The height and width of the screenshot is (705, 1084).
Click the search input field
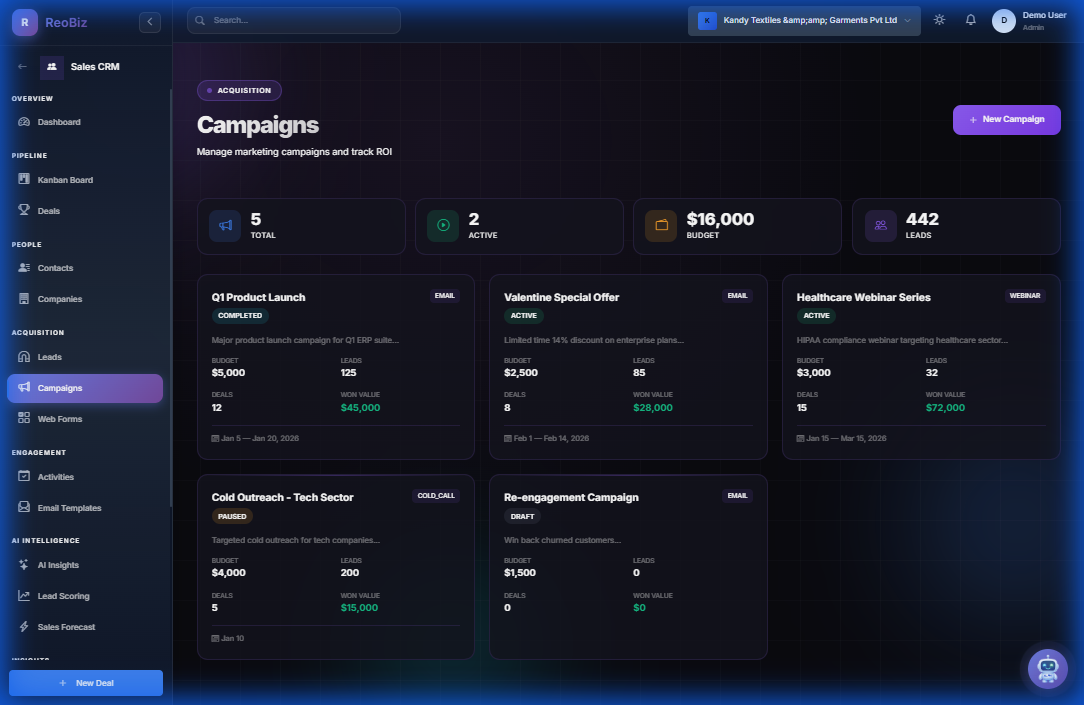[x=293, y=20]
